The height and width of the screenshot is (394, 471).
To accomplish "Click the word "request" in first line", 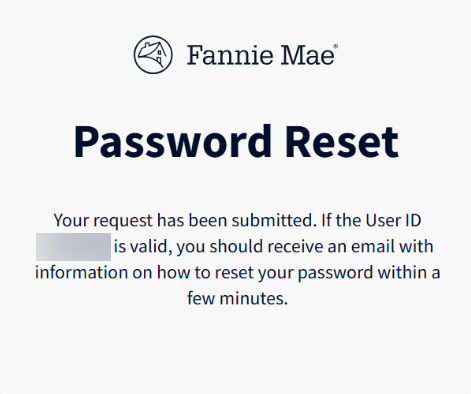I will 123,221.
